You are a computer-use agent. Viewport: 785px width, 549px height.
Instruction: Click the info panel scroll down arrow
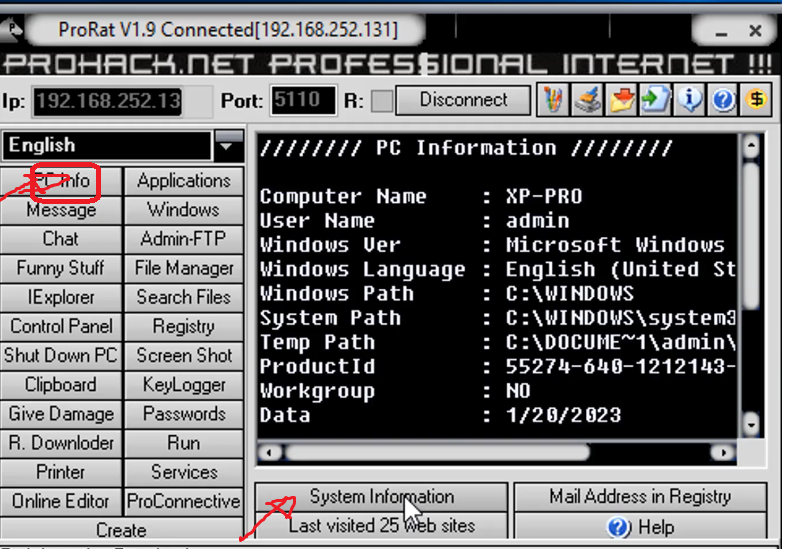tap(751, 424)
